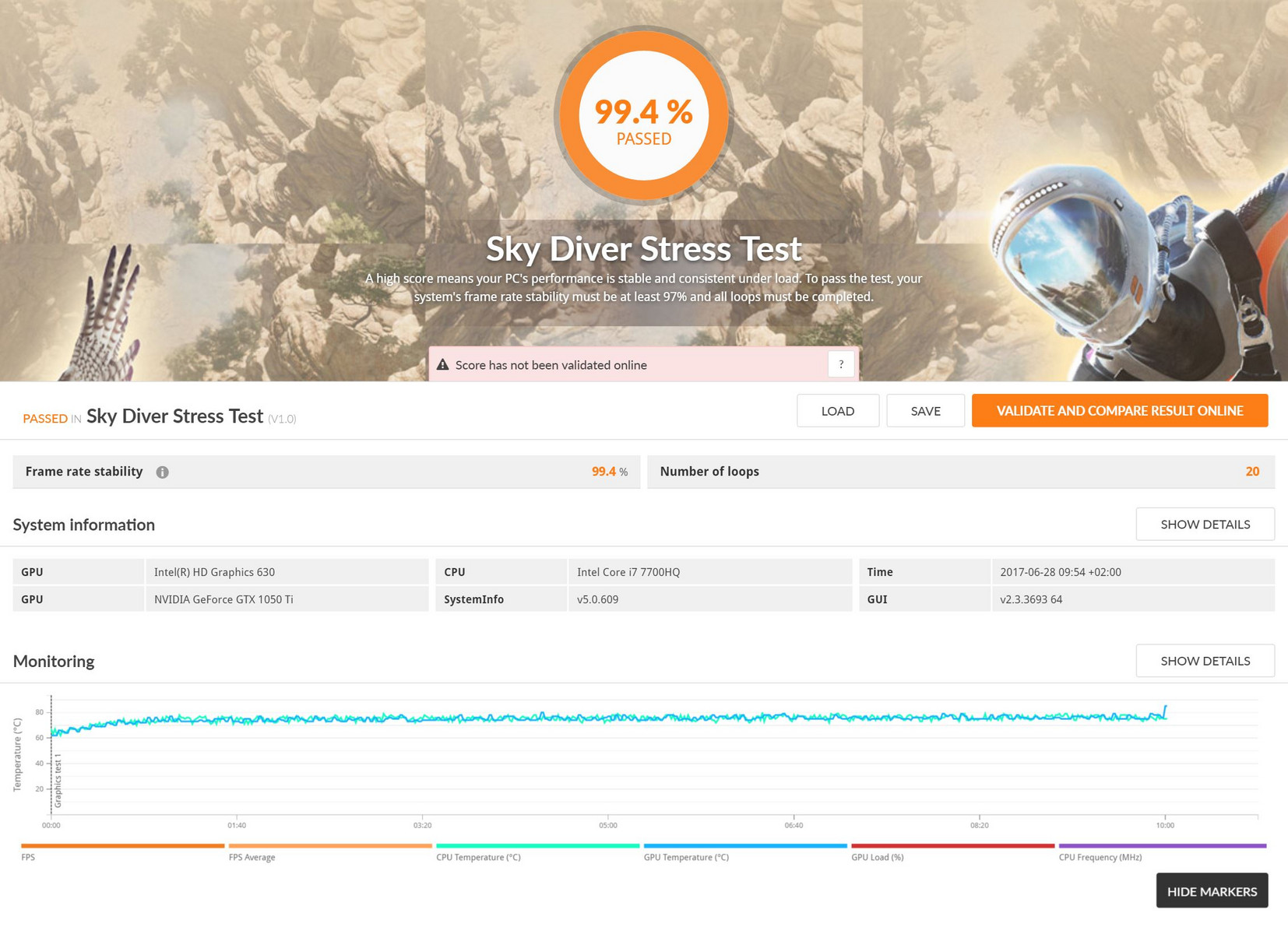Viewport: 1288px width, 934px height.
Task: Click the 'System information' section heading
Action: [84, 525]
